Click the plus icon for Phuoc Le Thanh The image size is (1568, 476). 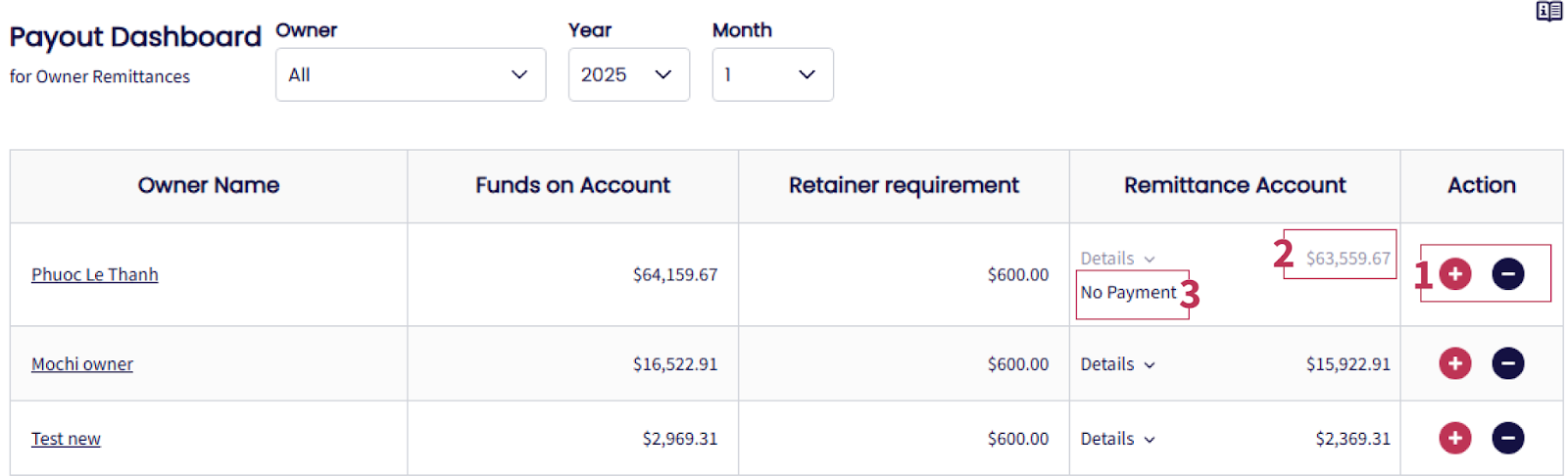tap(1455, 274)
